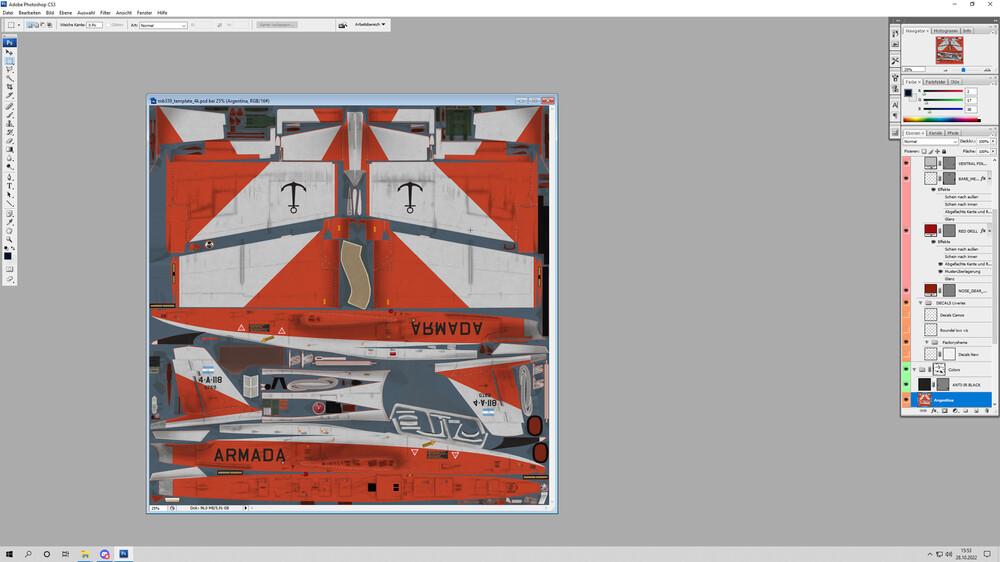Click the Navigator zoom slider
Image resolution: width=1000 pixels, height=562 pixels.
963,70
